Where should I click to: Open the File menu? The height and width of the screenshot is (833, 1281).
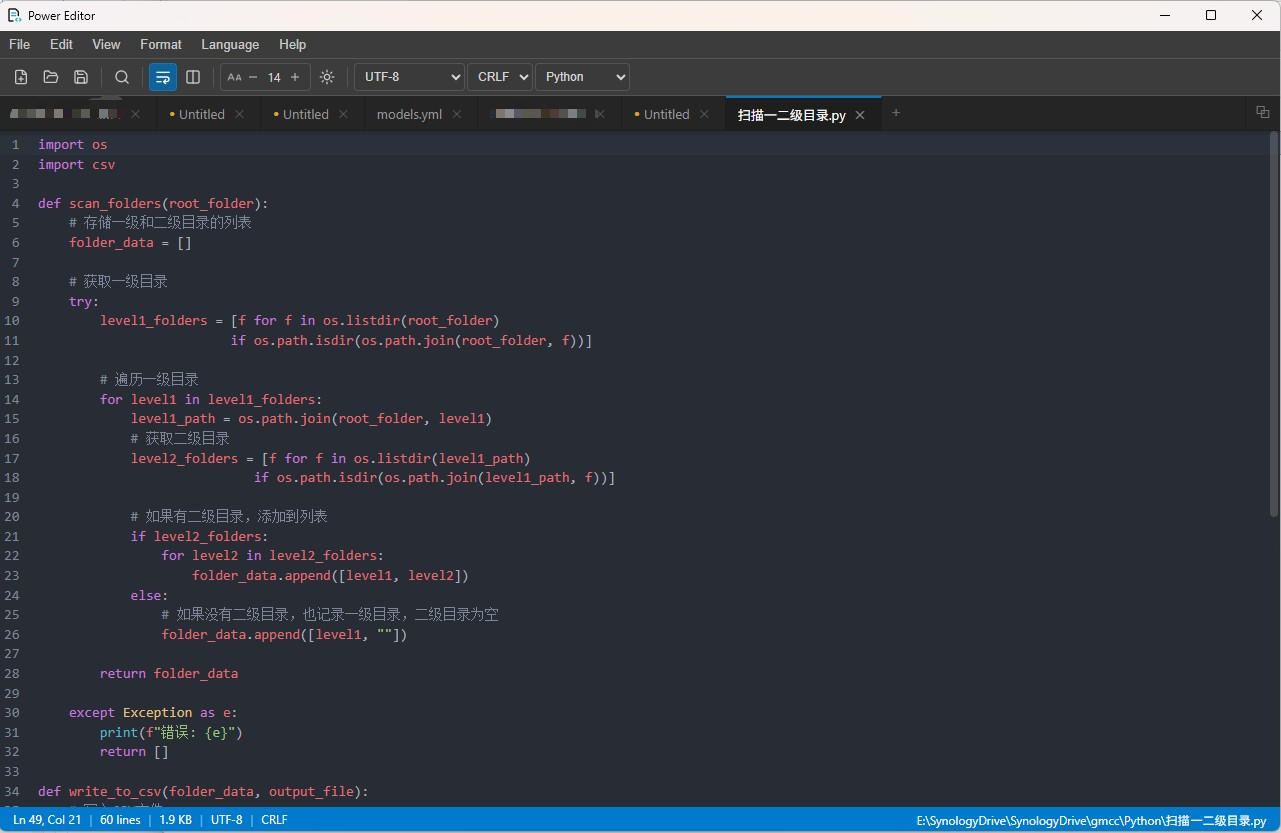click(x=19, y=44)
